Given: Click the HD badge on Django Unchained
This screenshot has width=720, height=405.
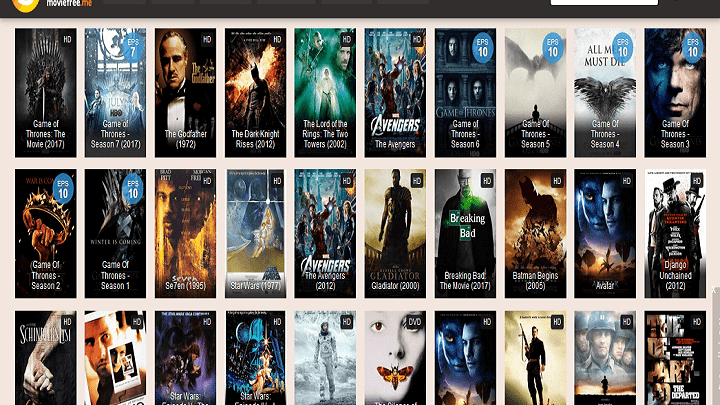Looking at the screenshot, I should pos(697,181).
